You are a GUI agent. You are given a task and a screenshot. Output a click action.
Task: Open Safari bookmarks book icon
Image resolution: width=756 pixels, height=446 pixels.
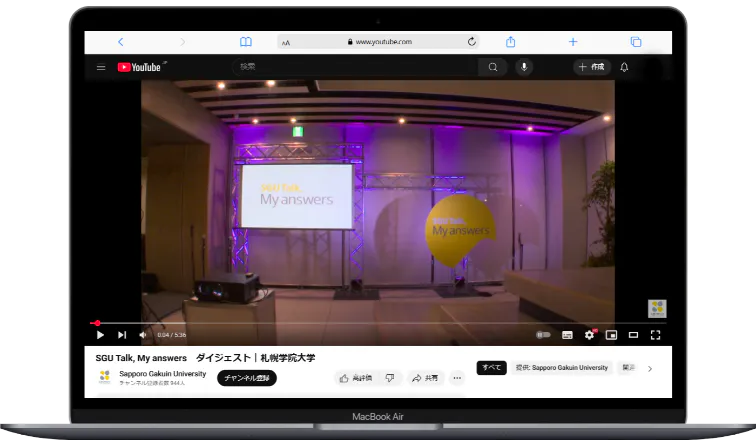[246, 42]
